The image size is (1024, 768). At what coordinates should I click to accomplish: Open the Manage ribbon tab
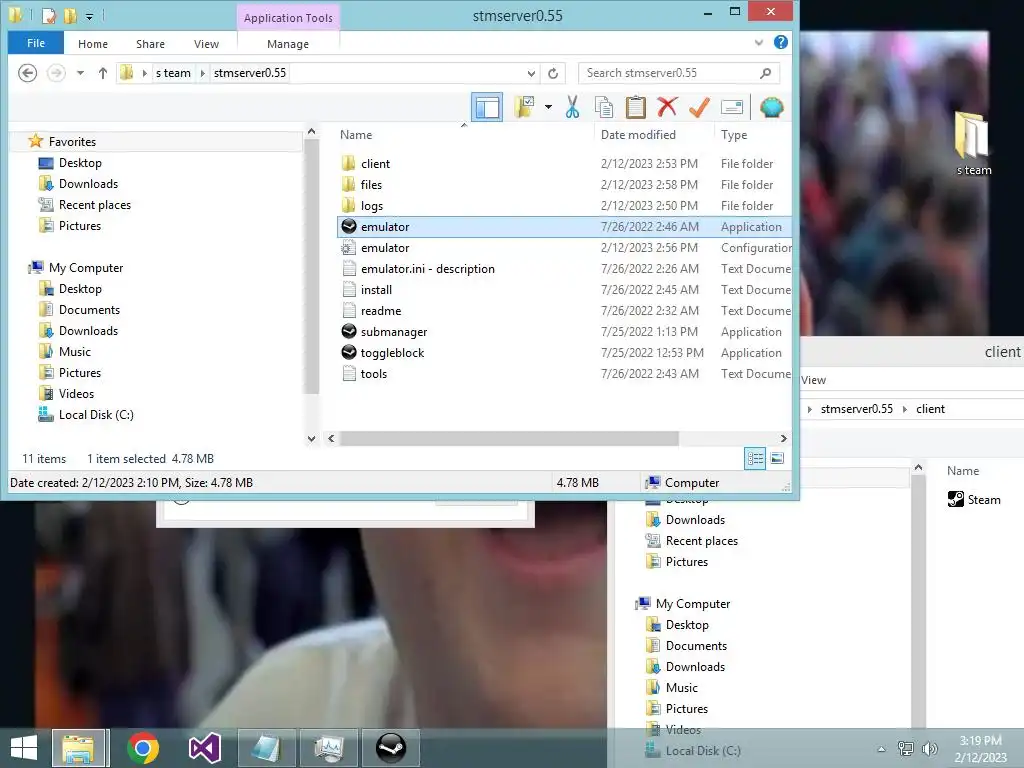(288, 44)
